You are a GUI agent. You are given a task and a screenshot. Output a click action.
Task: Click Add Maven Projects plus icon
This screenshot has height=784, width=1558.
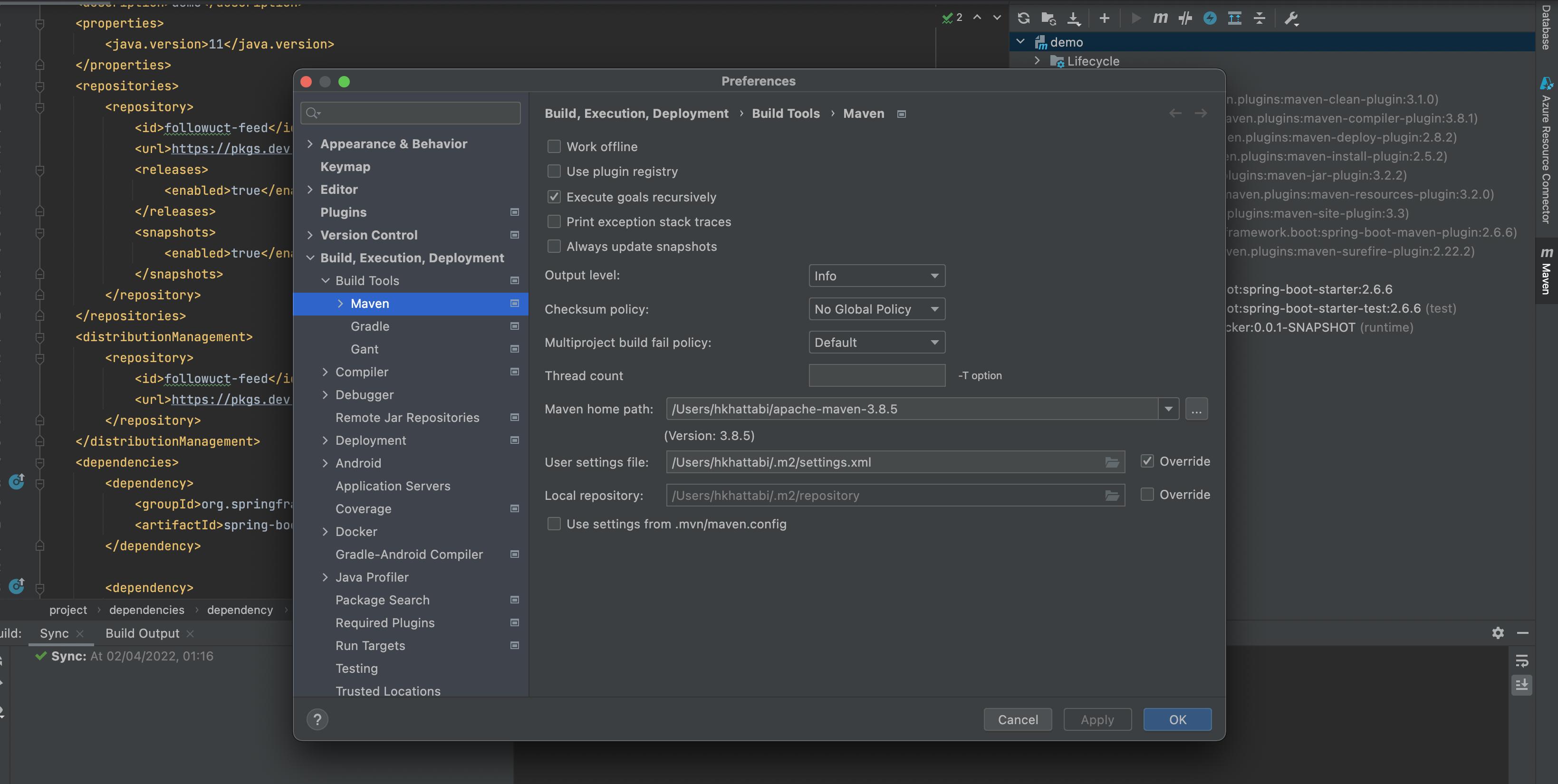pyautogui.click(x=1105, y=18)
